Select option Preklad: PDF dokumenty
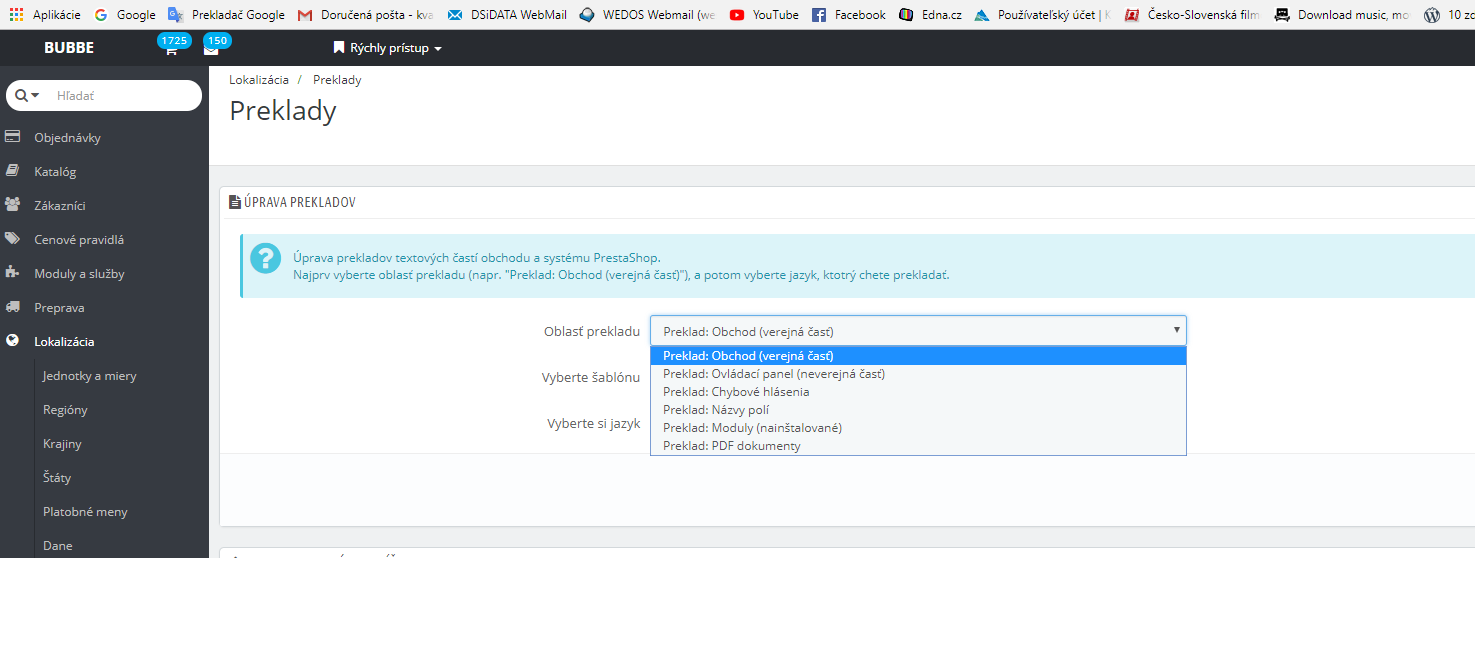 [918, 446]
